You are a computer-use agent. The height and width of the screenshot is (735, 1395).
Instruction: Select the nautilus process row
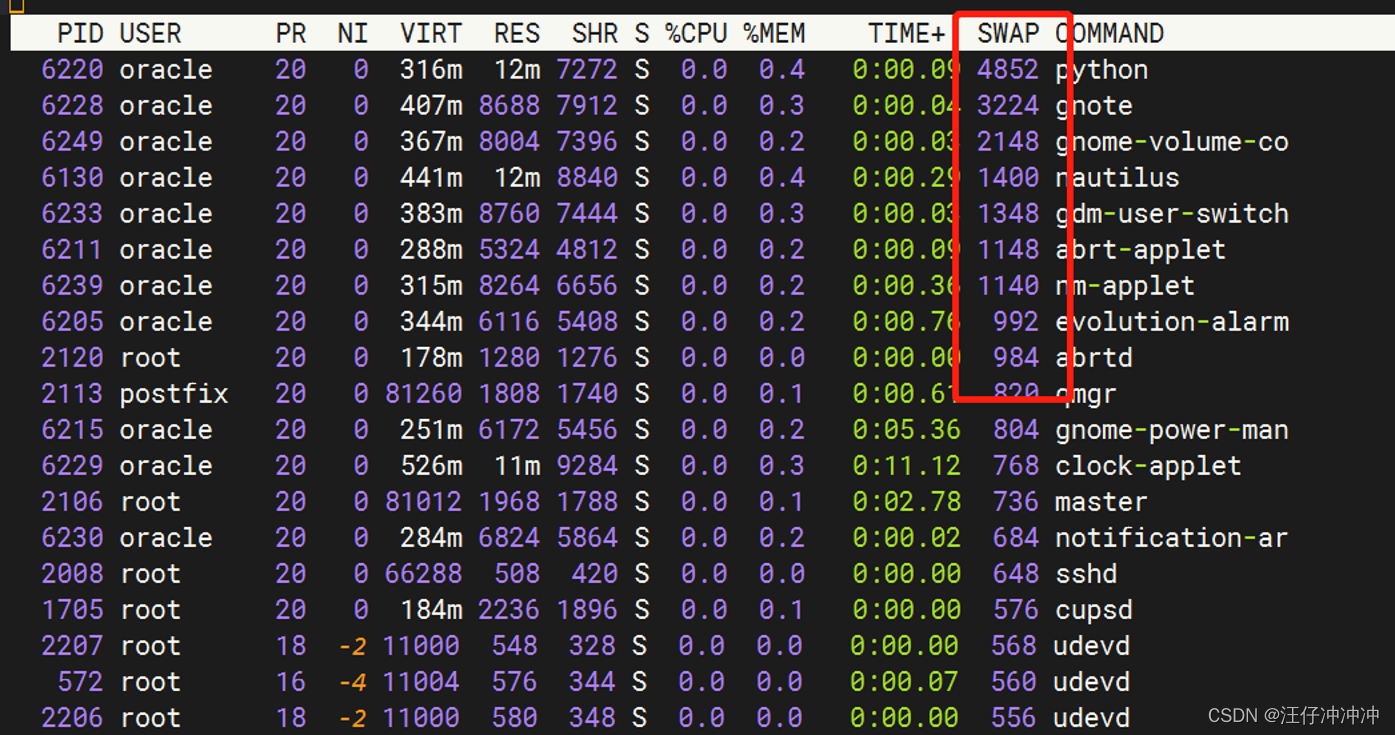(x=600, y=177)
